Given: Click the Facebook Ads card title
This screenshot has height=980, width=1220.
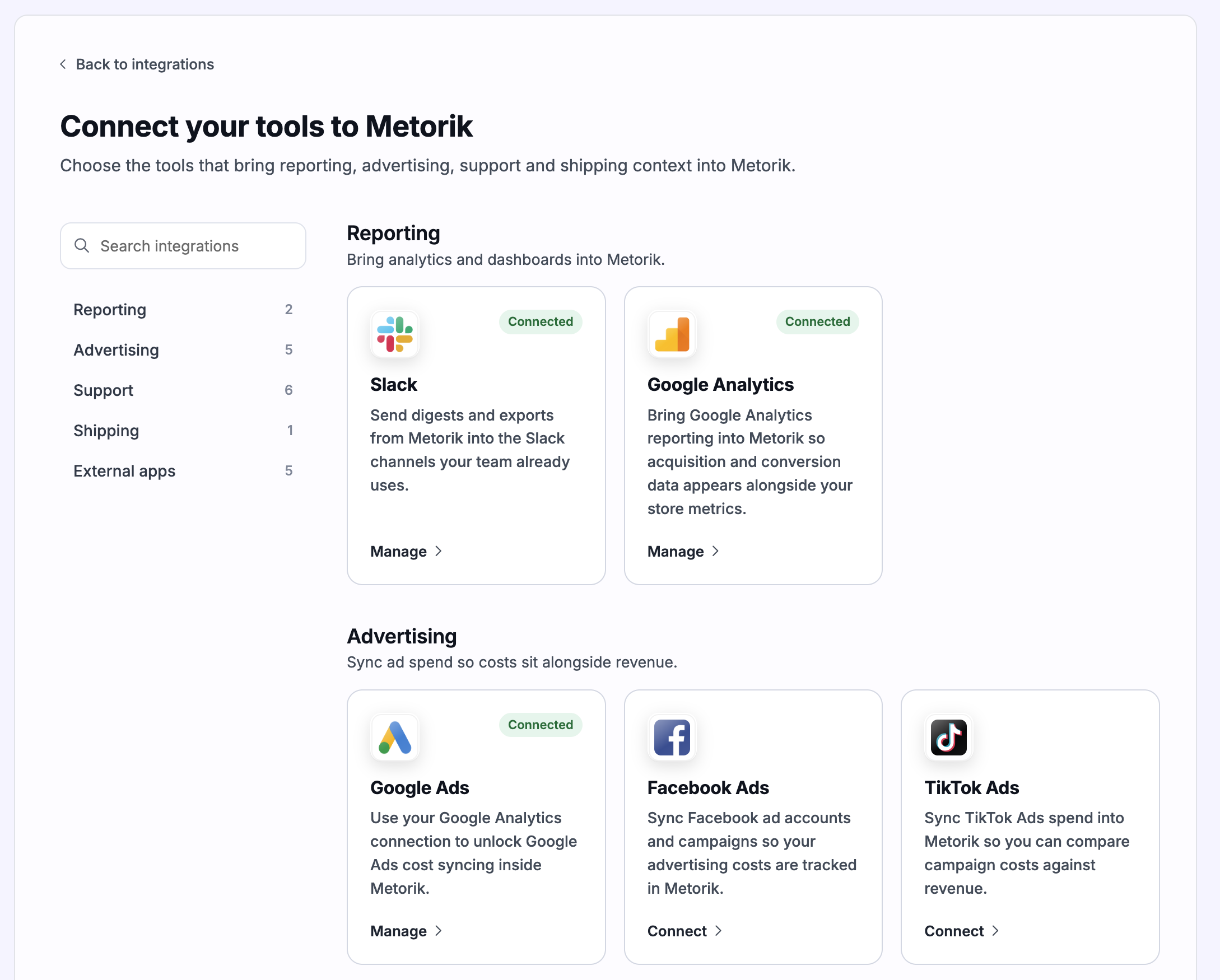Looking at the screenshot, I should [708, 787].
